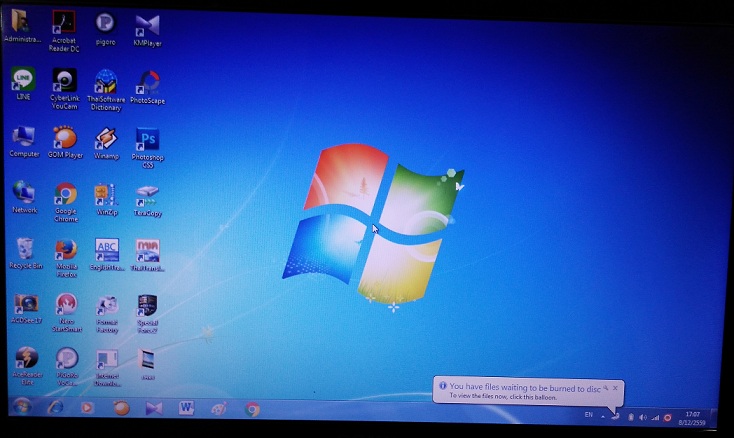The image size is (734, 438).
Task: Click the disc burn tray icon
Action: 616,416
